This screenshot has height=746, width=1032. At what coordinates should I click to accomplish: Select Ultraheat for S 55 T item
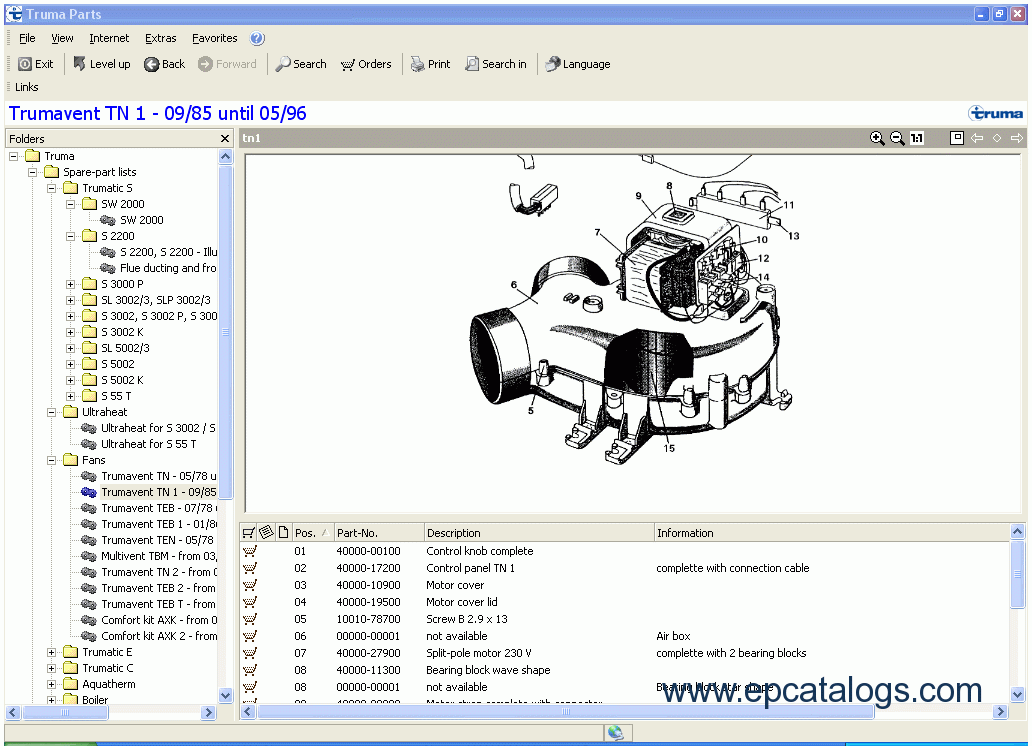148,444
